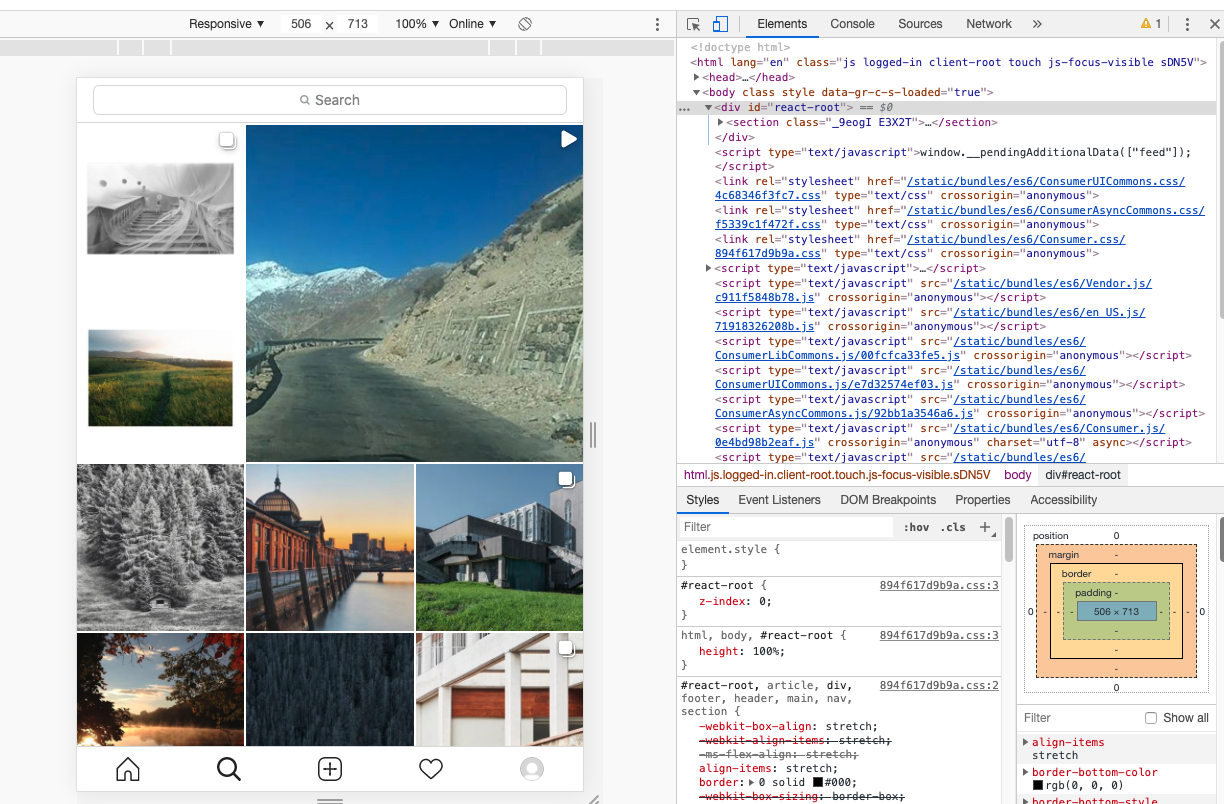Open the profile avatar icon

click(532, 769)
